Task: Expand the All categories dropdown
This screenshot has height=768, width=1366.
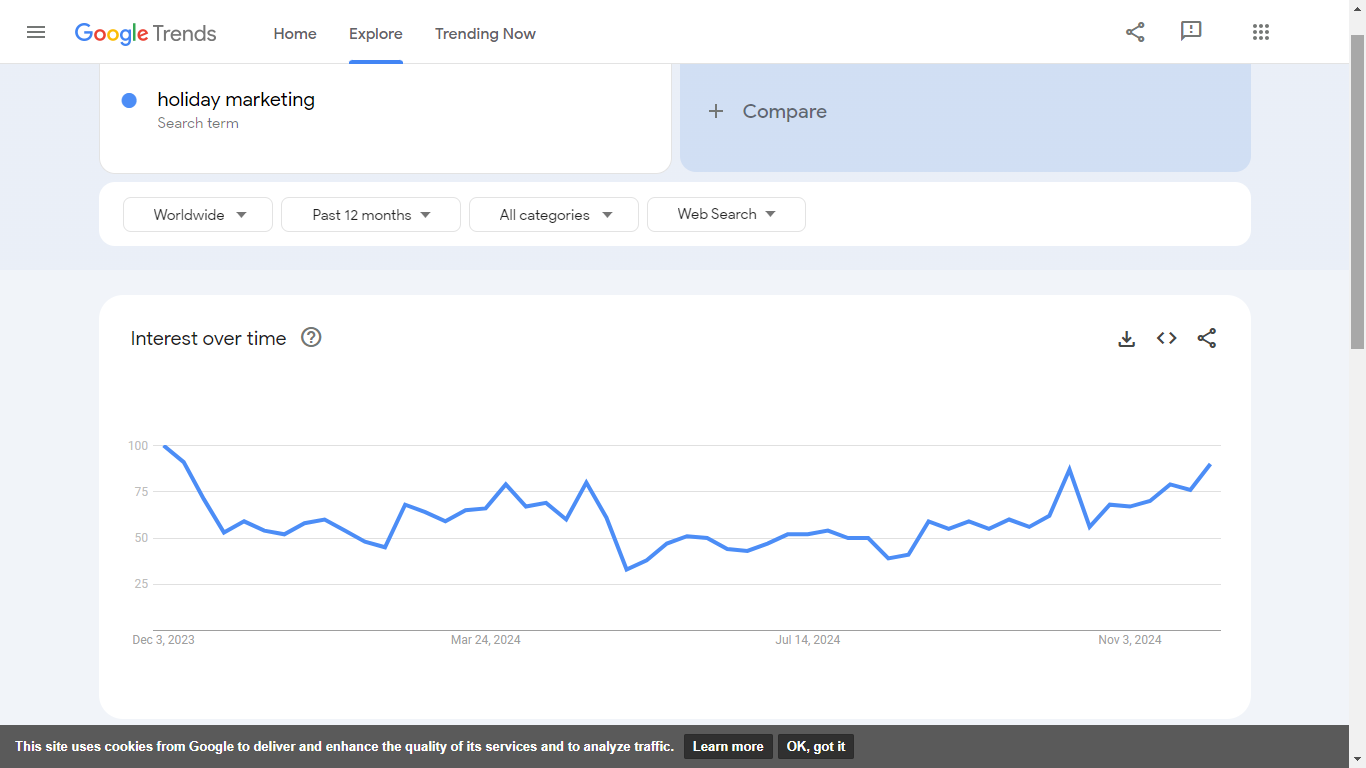Action: (x=554, y=214)
